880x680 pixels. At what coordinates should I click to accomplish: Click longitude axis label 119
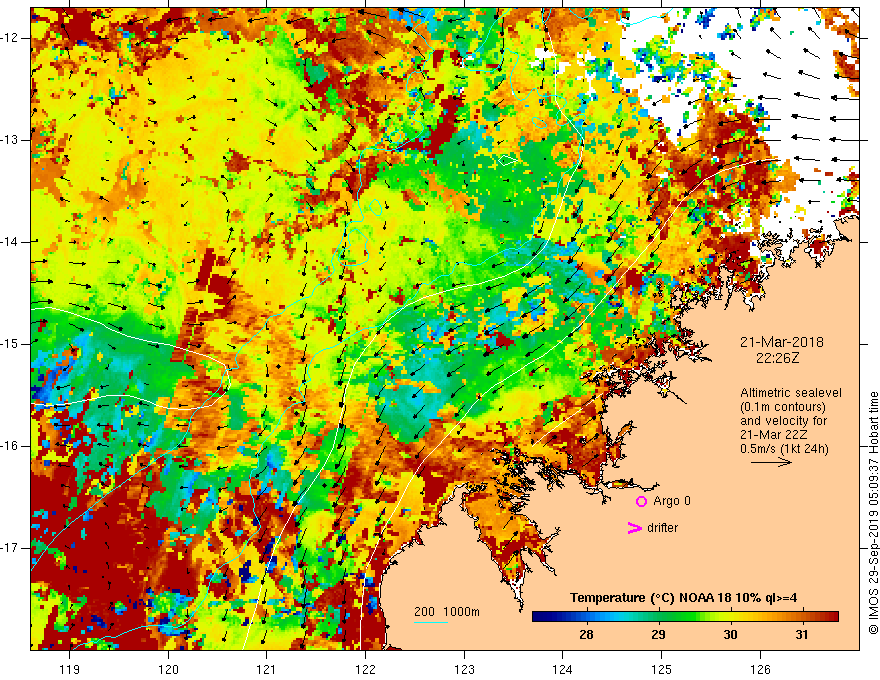click(x=70, y=669)
